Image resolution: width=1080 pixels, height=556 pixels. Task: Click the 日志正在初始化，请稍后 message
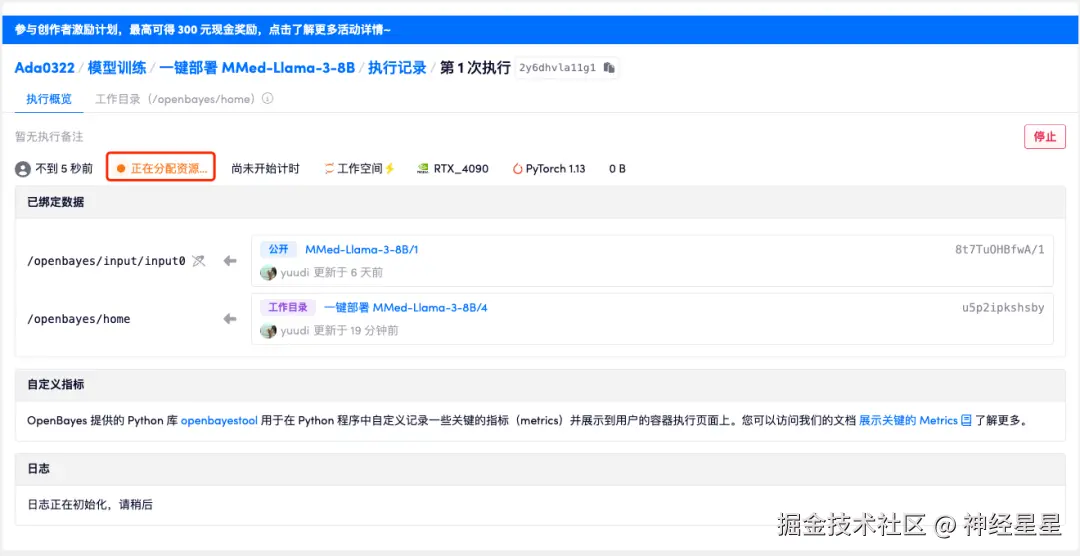click(x=90, y=504)
